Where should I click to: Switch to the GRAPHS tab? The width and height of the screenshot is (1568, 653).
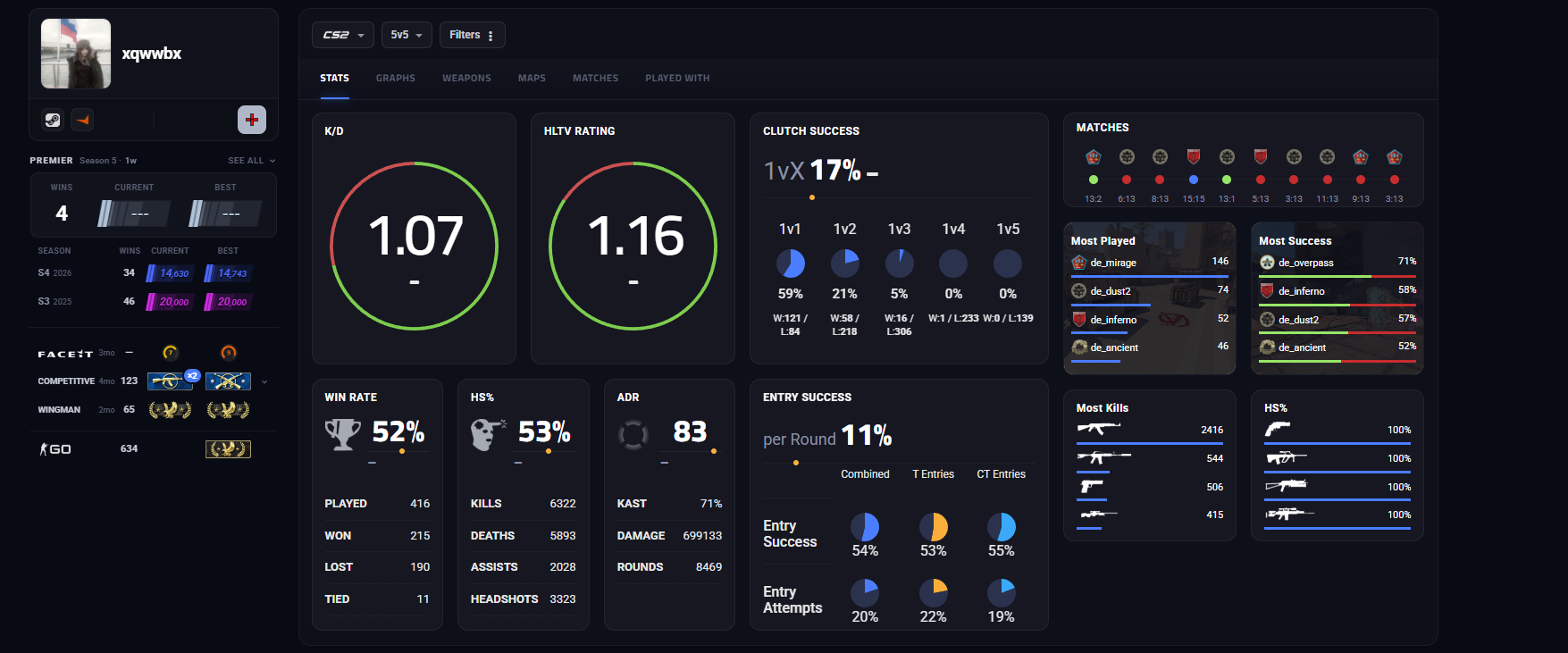point(396,79)
